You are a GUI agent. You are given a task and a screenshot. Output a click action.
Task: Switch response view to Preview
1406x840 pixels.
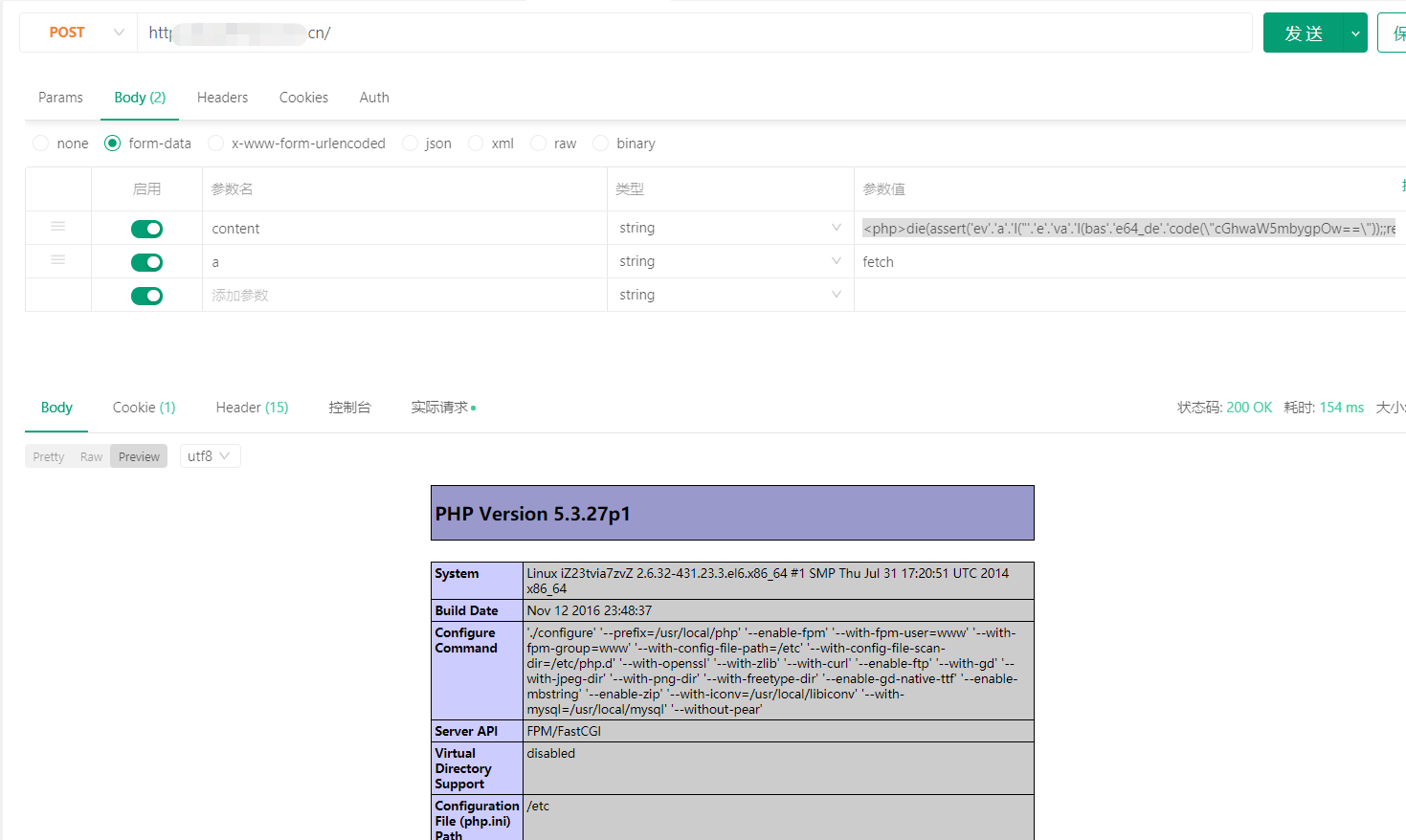(139, 456)
